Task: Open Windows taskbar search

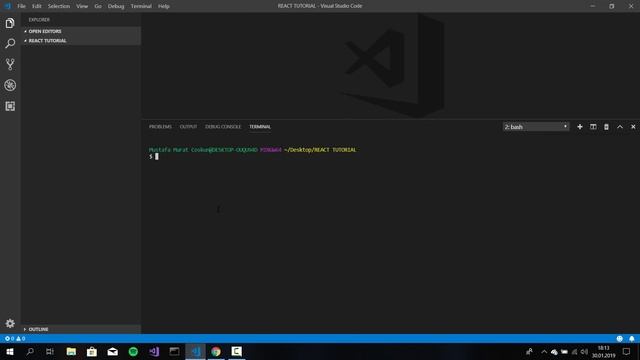Action: (x=30, y=351)
